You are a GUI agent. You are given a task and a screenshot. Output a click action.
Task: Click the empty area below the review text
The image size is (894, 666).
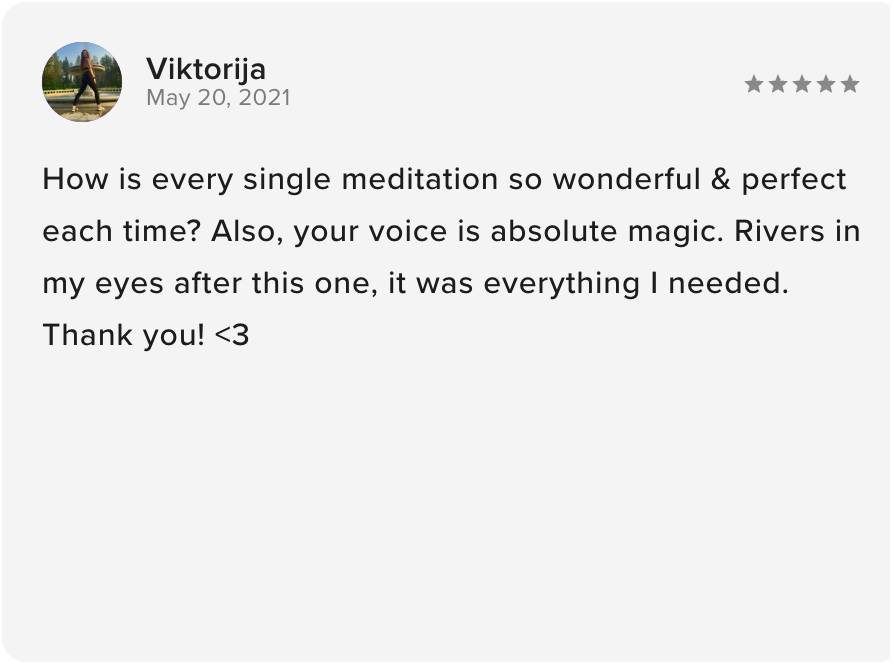pos(446,500)
